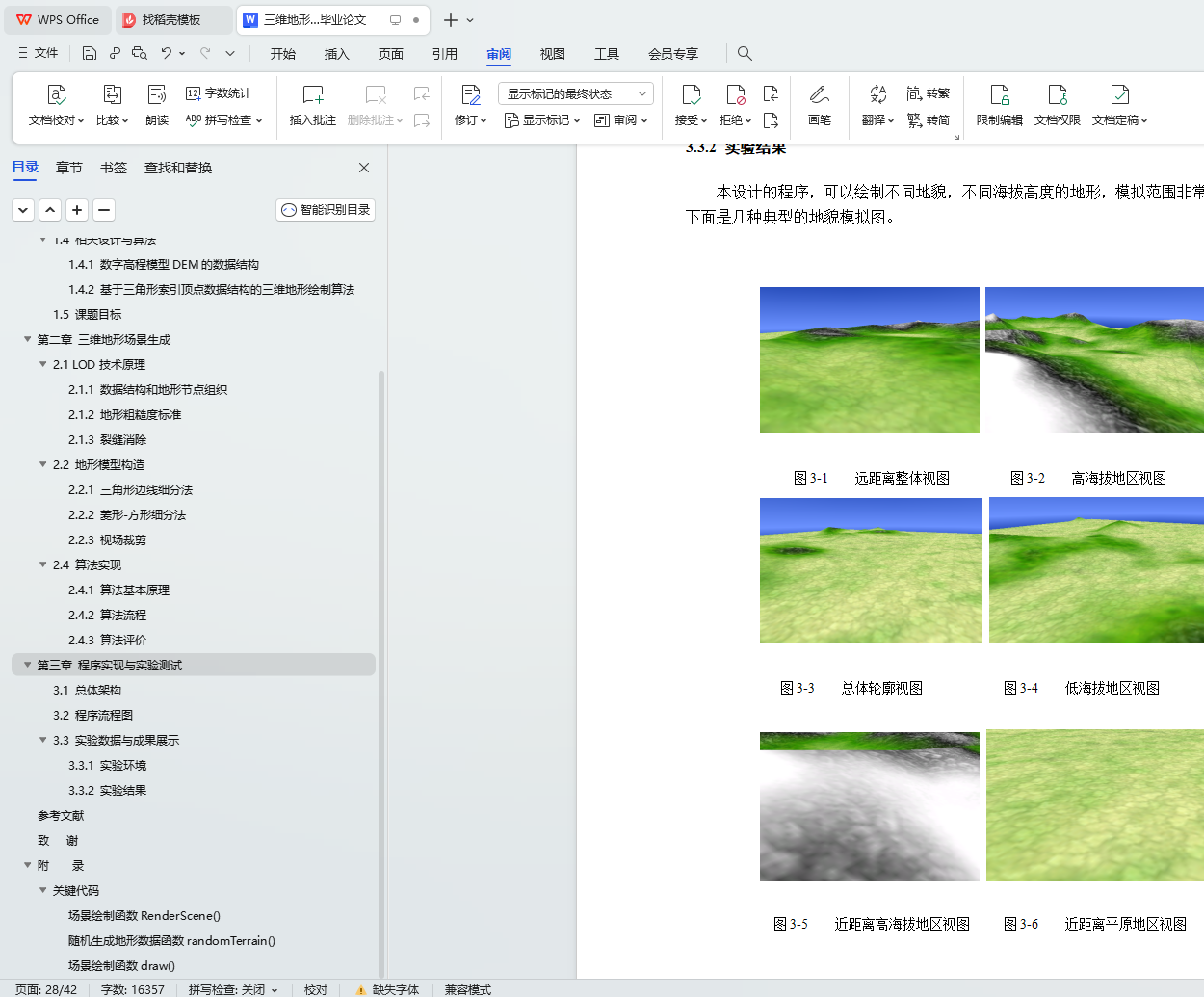Open 字数统计 word count
Screen dimensions: 1204x997
pyautogui.click(x=219, y=93)
